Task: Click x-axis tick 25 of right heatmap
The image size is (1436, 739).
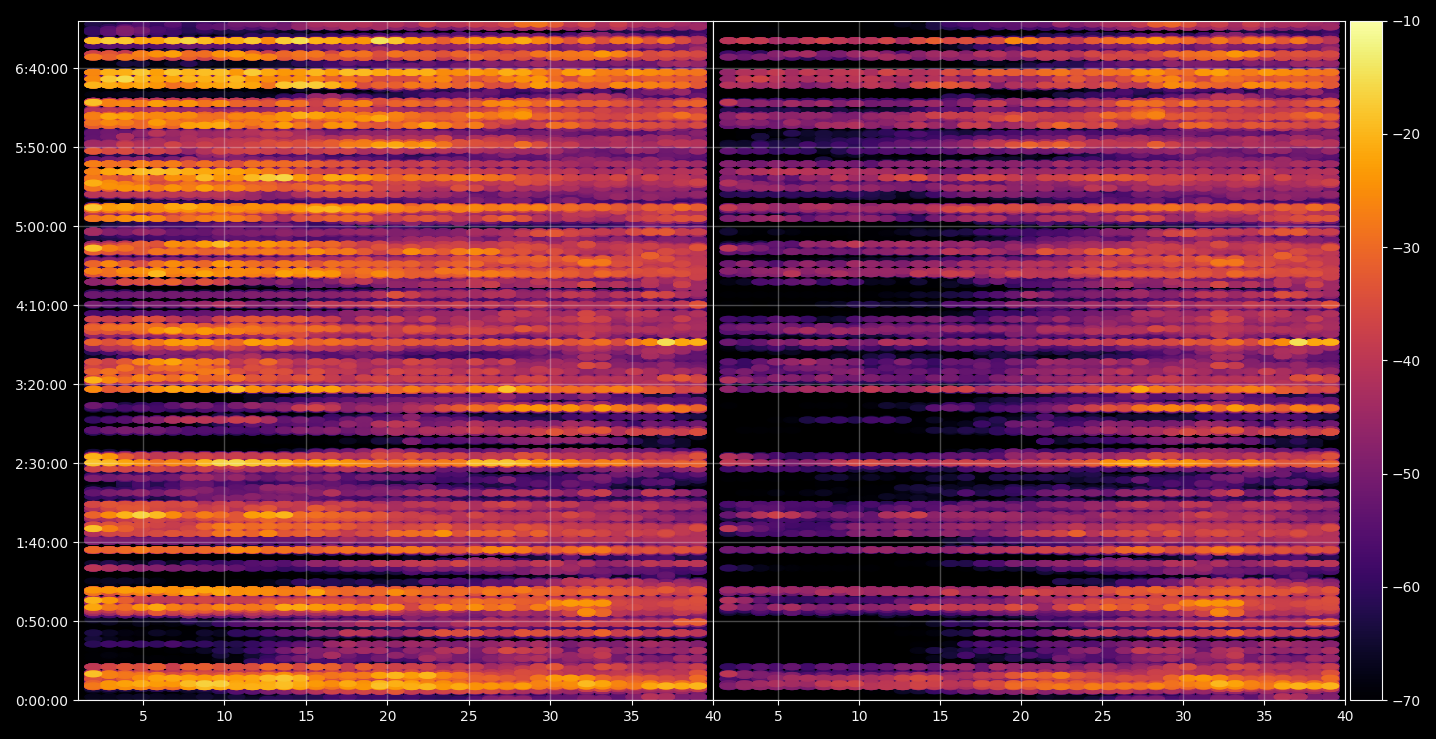Action: click(1102, 716)
